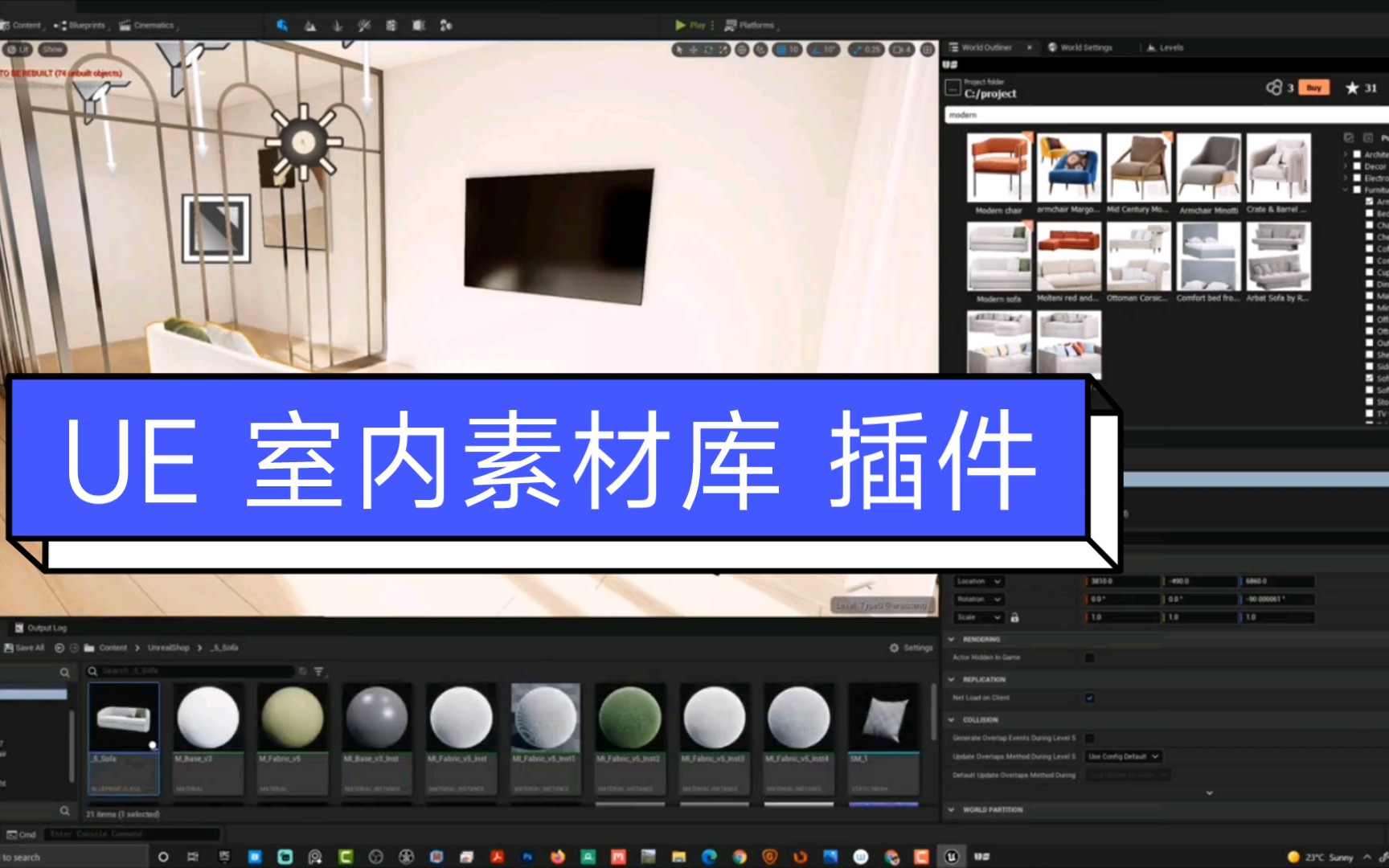Select the Modern chair thumbnail
Viewport: 1389px width, 868px height.
pyautogui.click(x=999, y=167)
